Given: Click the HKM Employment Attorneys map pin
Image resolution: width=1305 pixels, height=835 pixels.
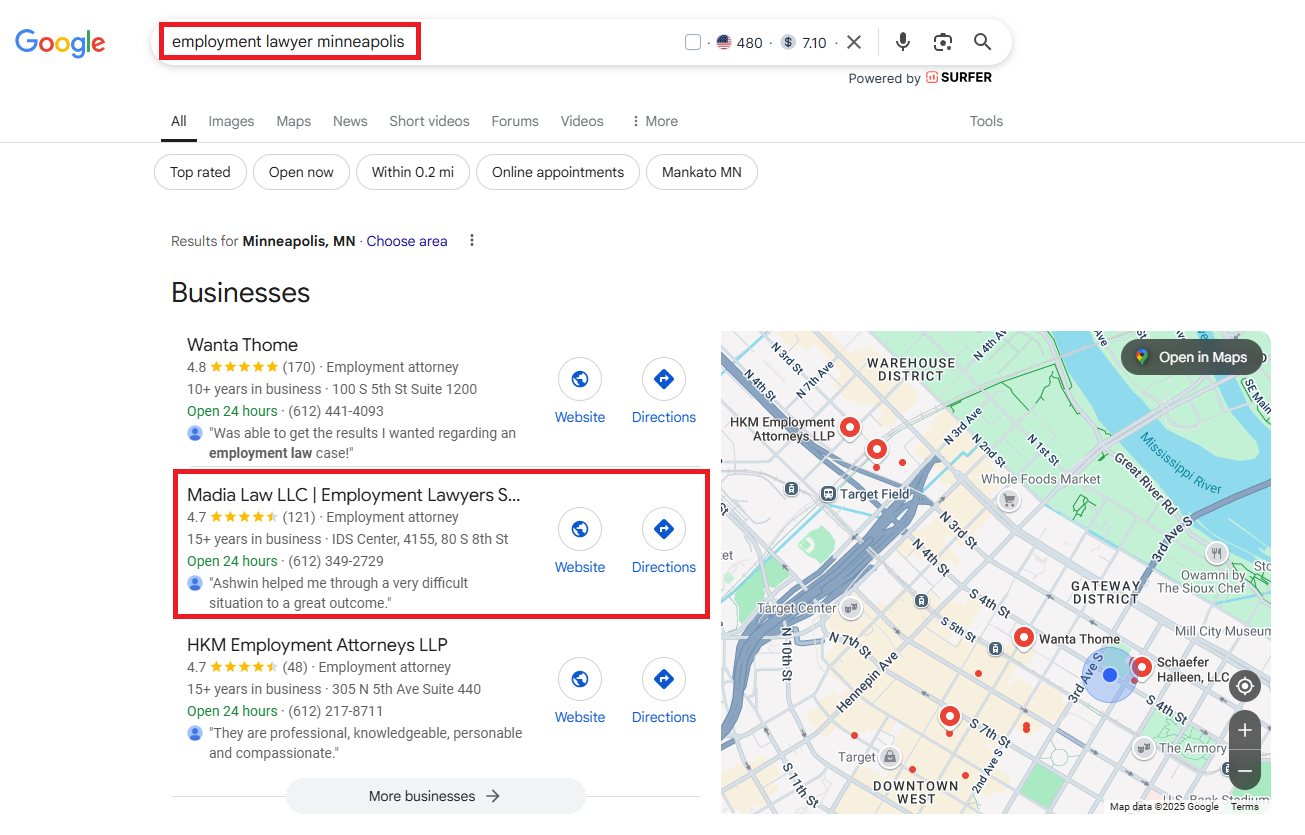Looking at the screenshot, I should [x=850, y=428].
